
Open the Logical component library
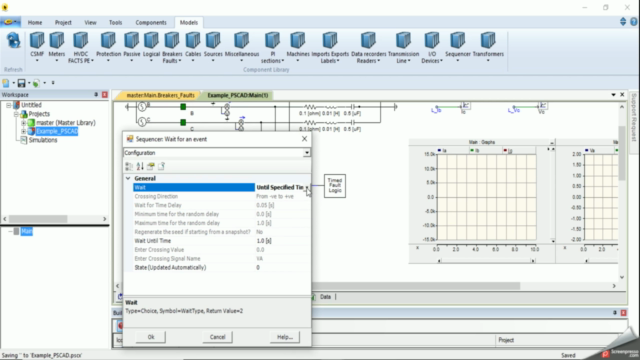[x=151, y=47]
